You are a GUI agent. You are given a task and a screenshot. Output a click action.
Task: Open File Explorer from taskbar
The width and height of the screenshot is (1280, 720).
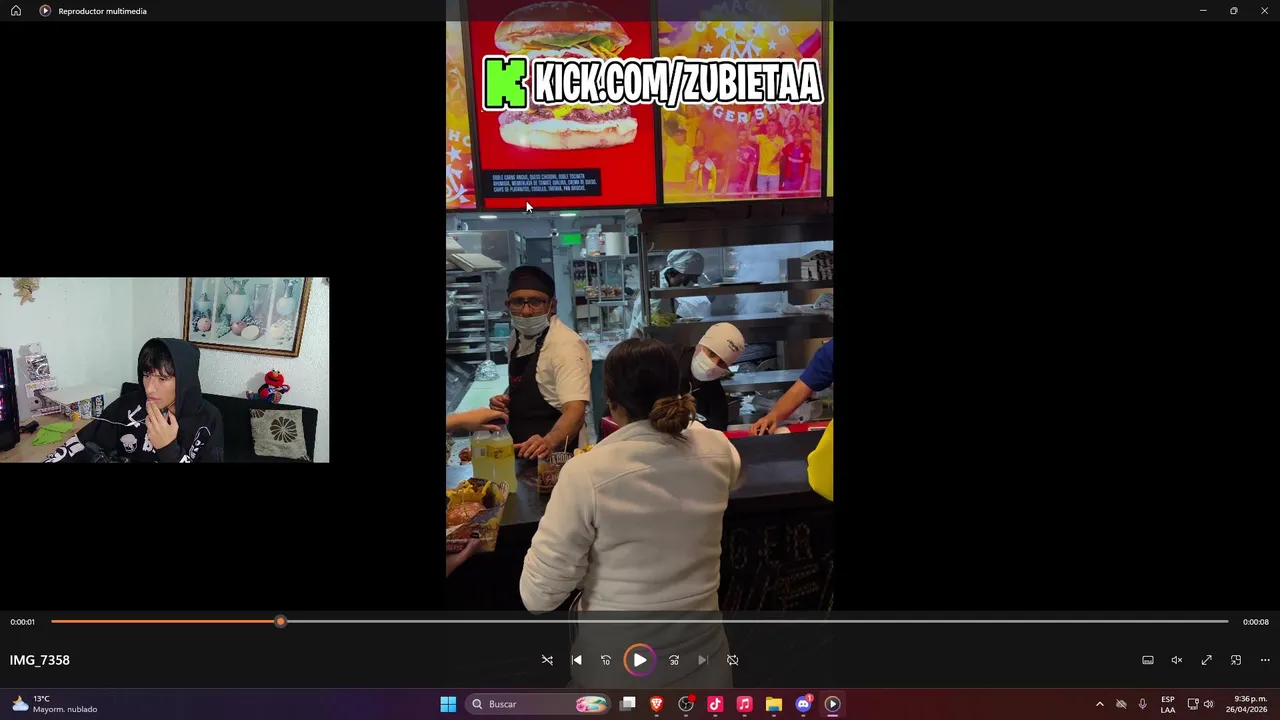pyautogui.click(x=773, y=704)
